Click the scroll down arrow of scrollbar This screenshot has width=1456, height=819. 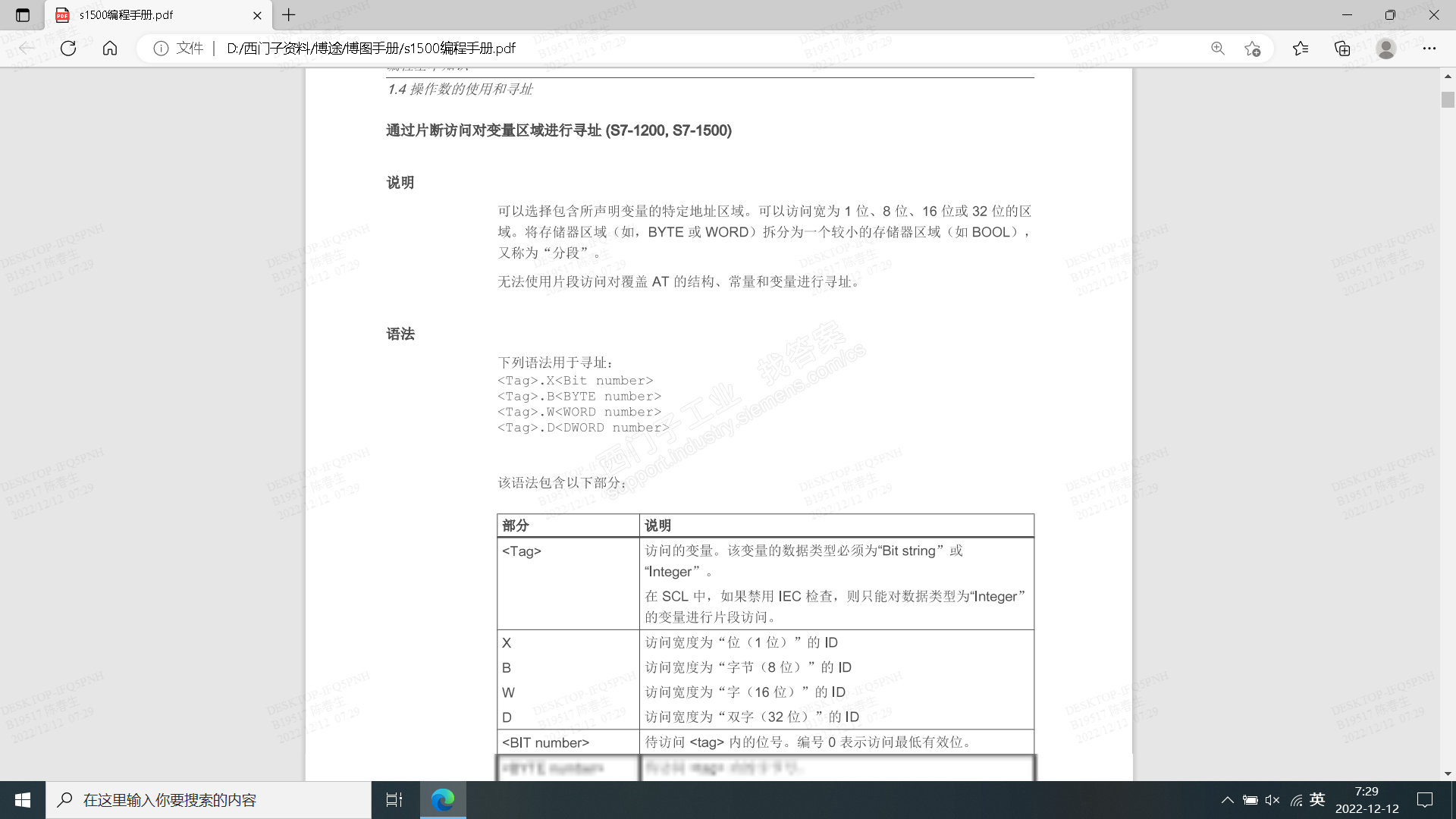(1448, 773)
